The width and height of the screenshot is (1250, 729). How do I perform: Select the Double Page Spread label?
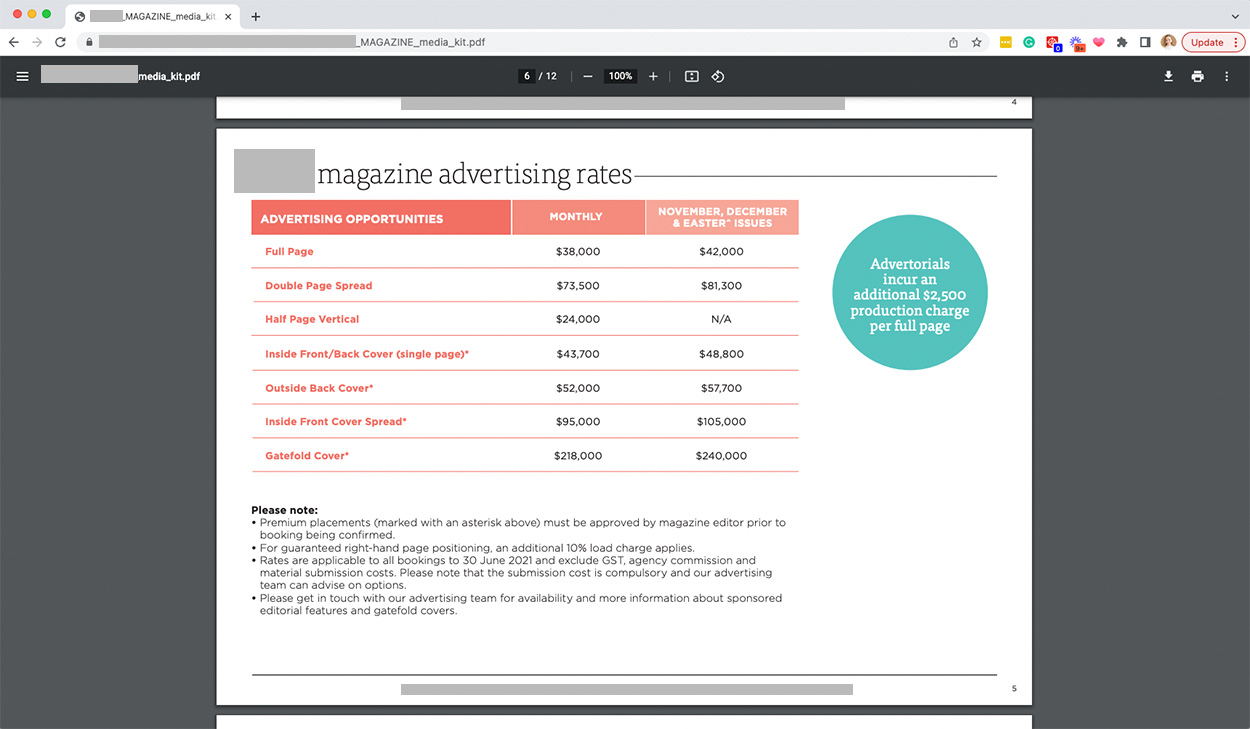coord(318,286)
